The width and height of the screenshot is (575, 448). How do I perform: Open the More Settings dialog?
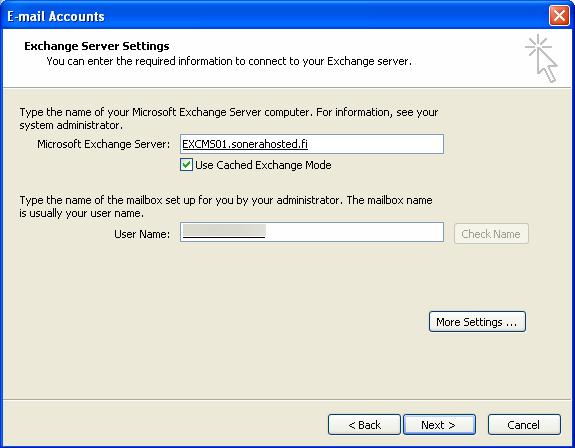coord(477,322)
